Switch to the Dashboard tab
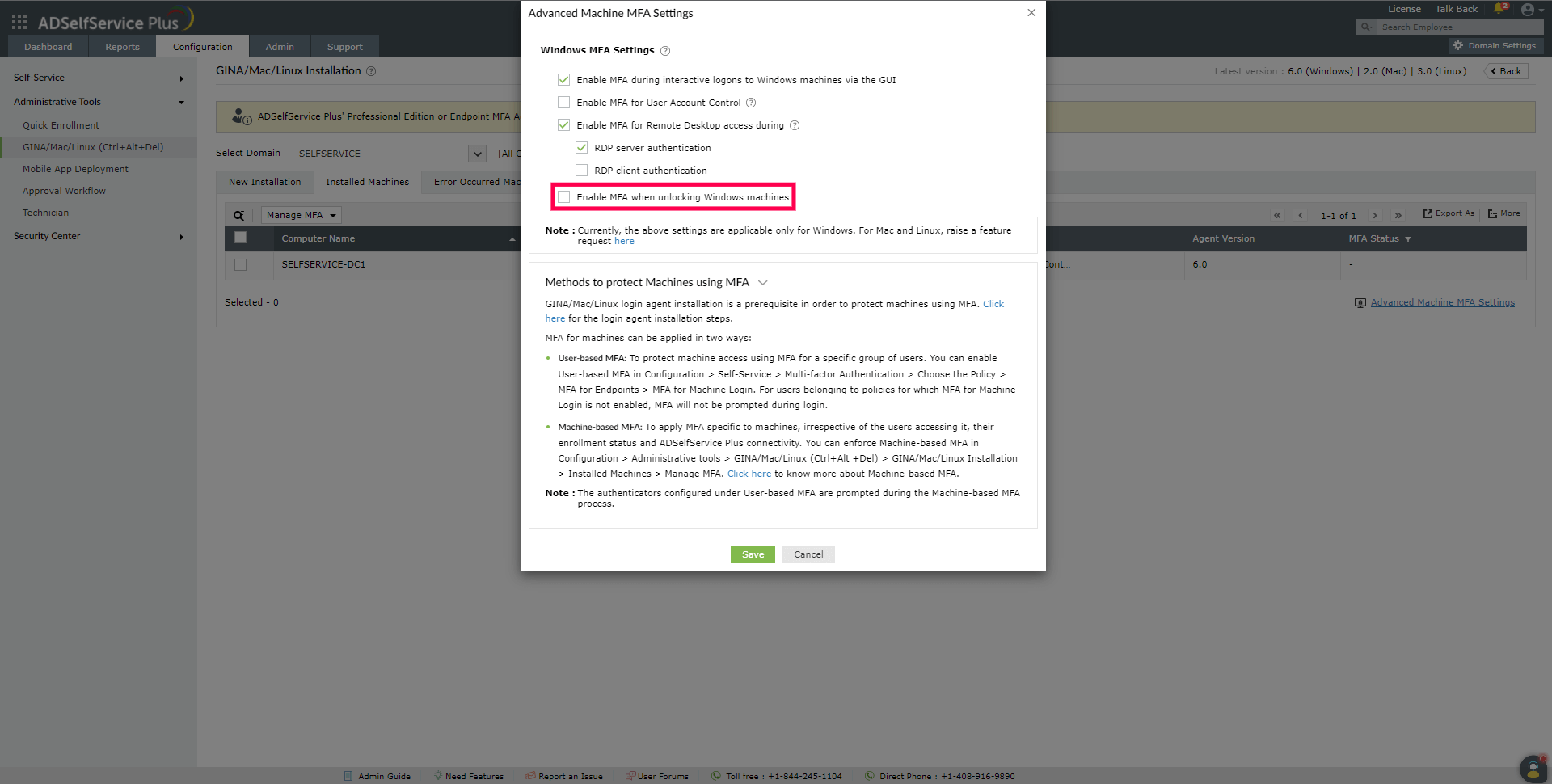Viewport: 1552px width, 784px height. click(x=48, y=47)
